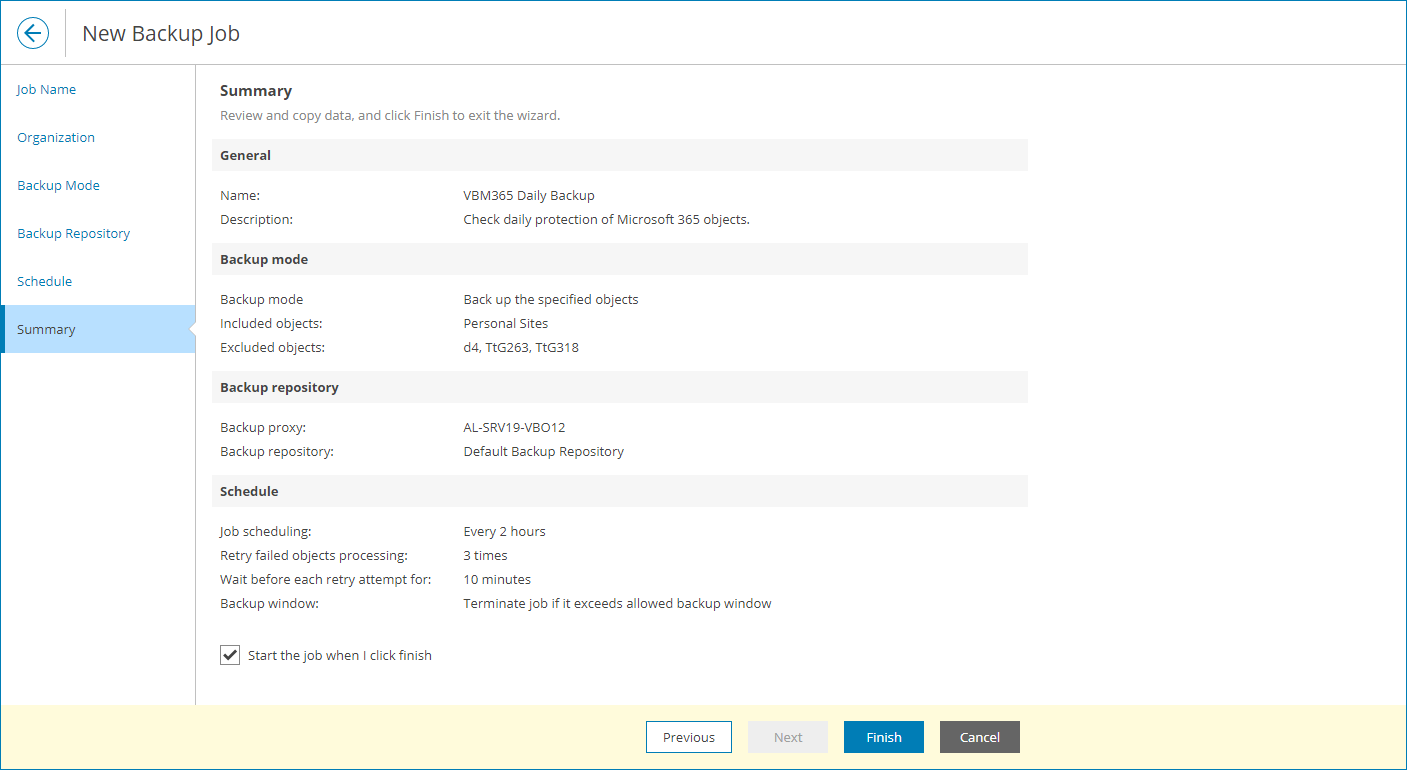Cancel the New Backup Job wizard
Screen dimensions: 1407x770
coord(979,737)
